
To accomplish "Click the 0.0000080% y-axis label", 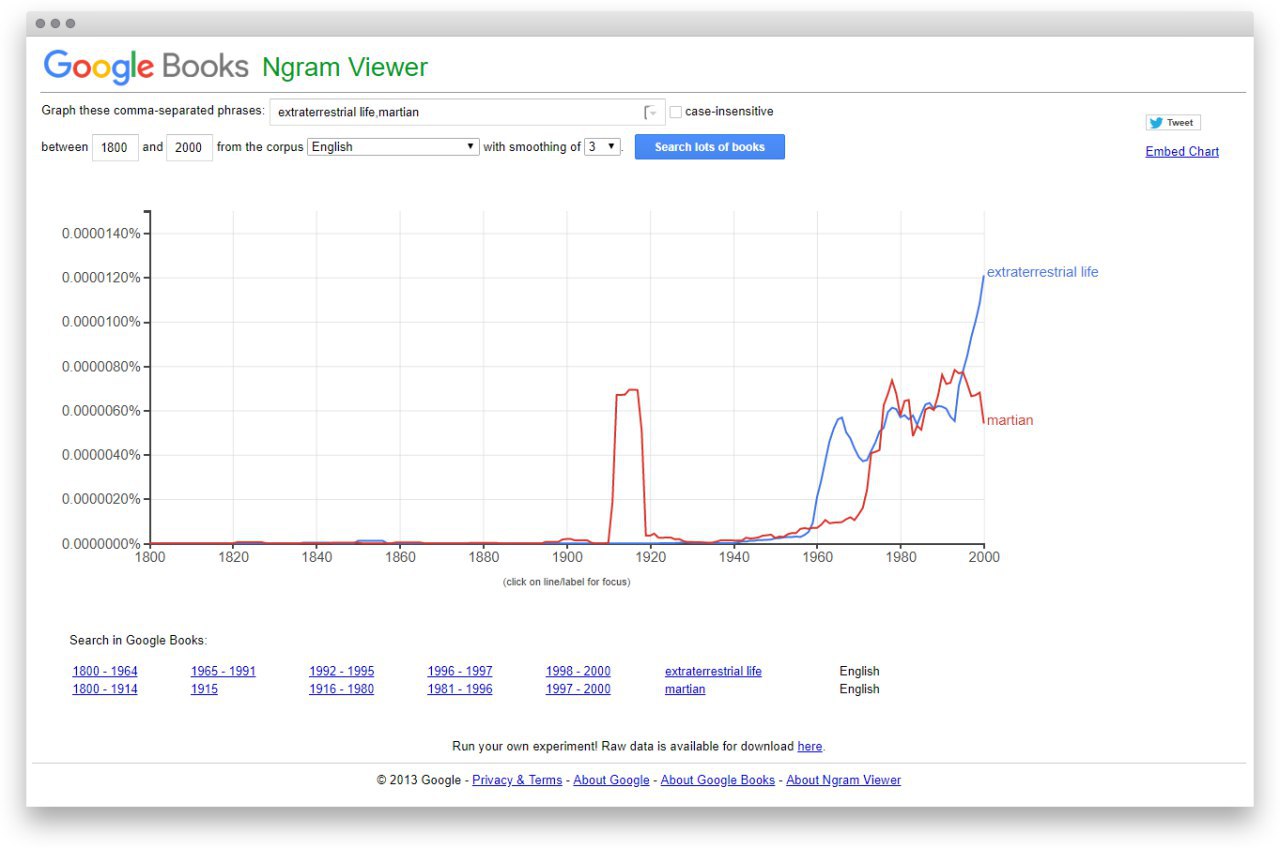I will (x=101, y=367).
